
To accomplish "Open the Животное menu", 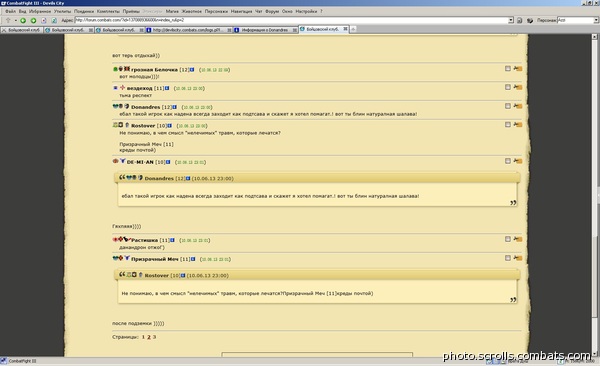I will click(192, 11).
